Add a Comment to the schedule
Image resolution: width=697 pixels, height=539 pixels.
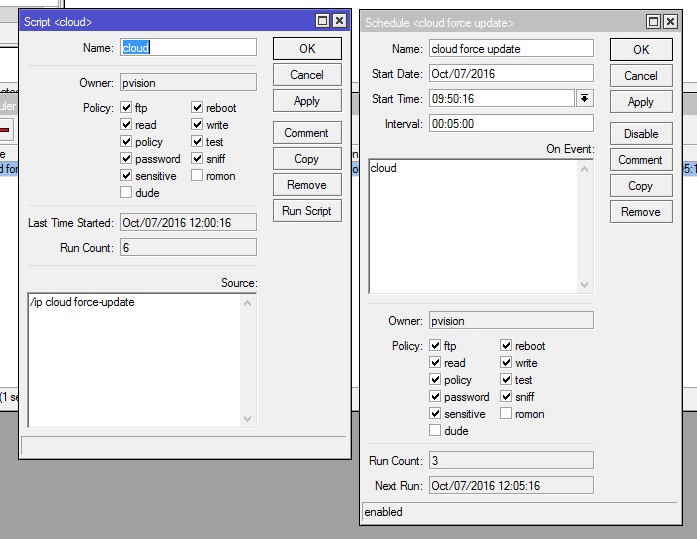[641, 160]
